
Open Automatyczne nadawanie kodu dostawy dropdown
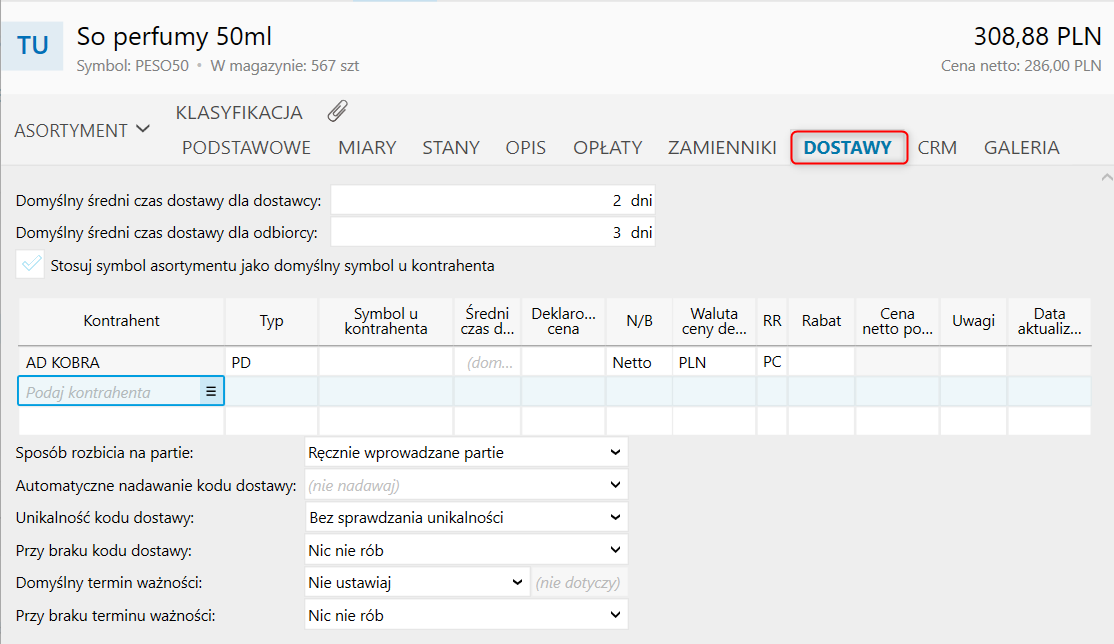[x=466, y=485]
